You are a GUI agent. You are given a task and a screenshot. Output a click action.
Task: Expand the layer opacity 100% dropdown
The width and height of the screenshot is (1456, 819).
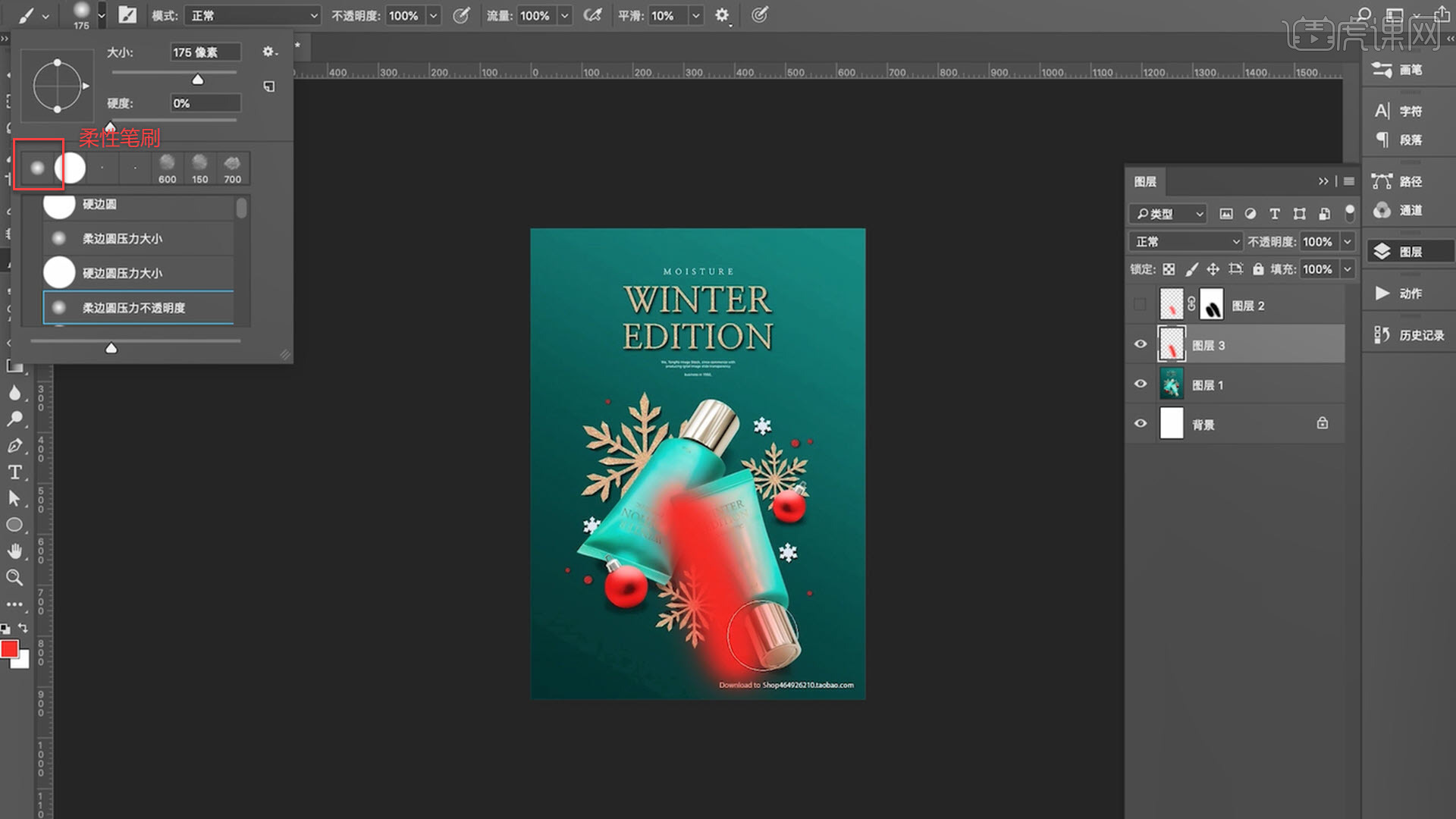(x=1348, y=241)
